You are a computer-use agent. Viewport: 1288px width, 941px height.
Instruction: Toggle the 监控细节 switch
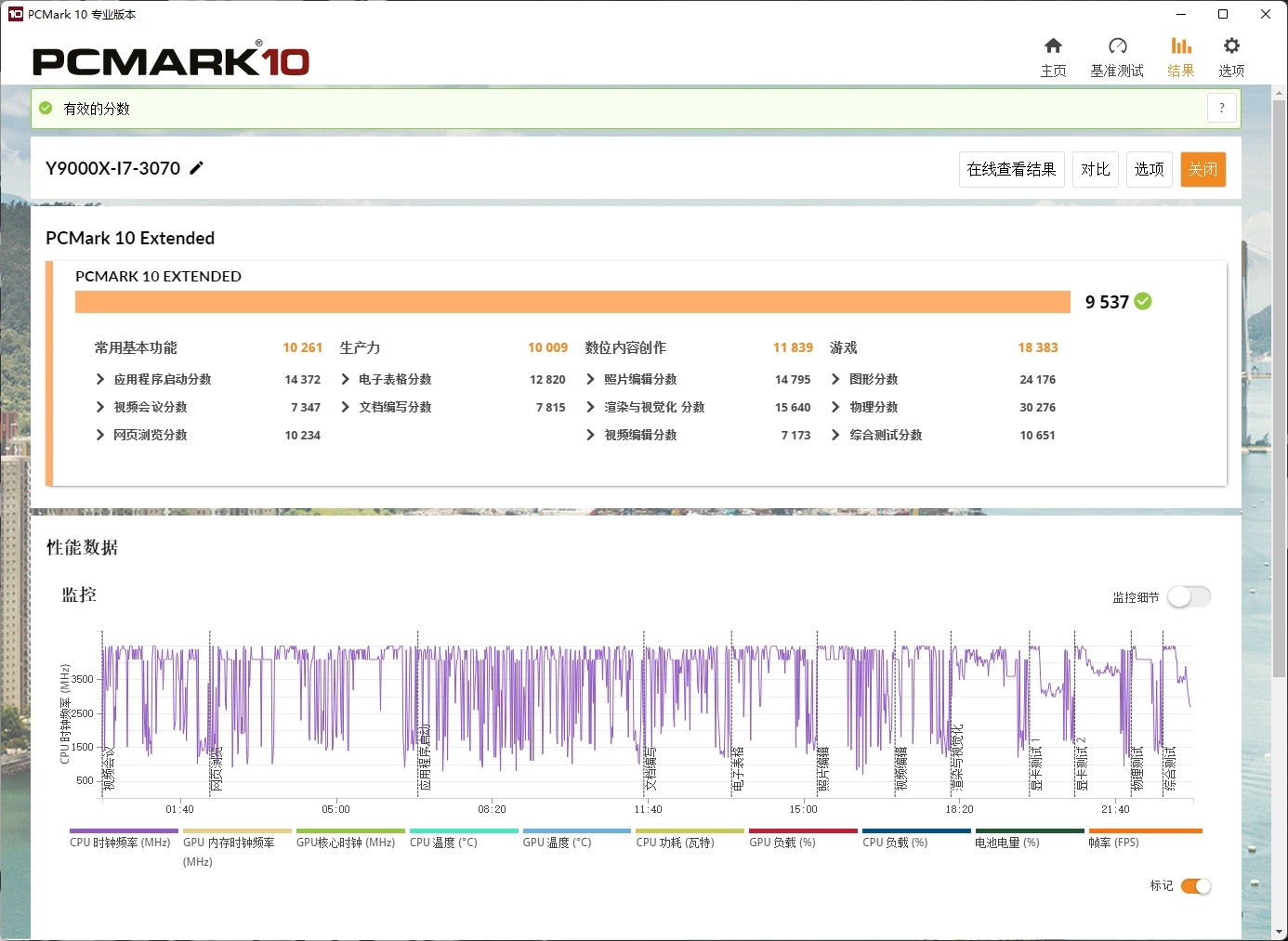[1189, 597]
